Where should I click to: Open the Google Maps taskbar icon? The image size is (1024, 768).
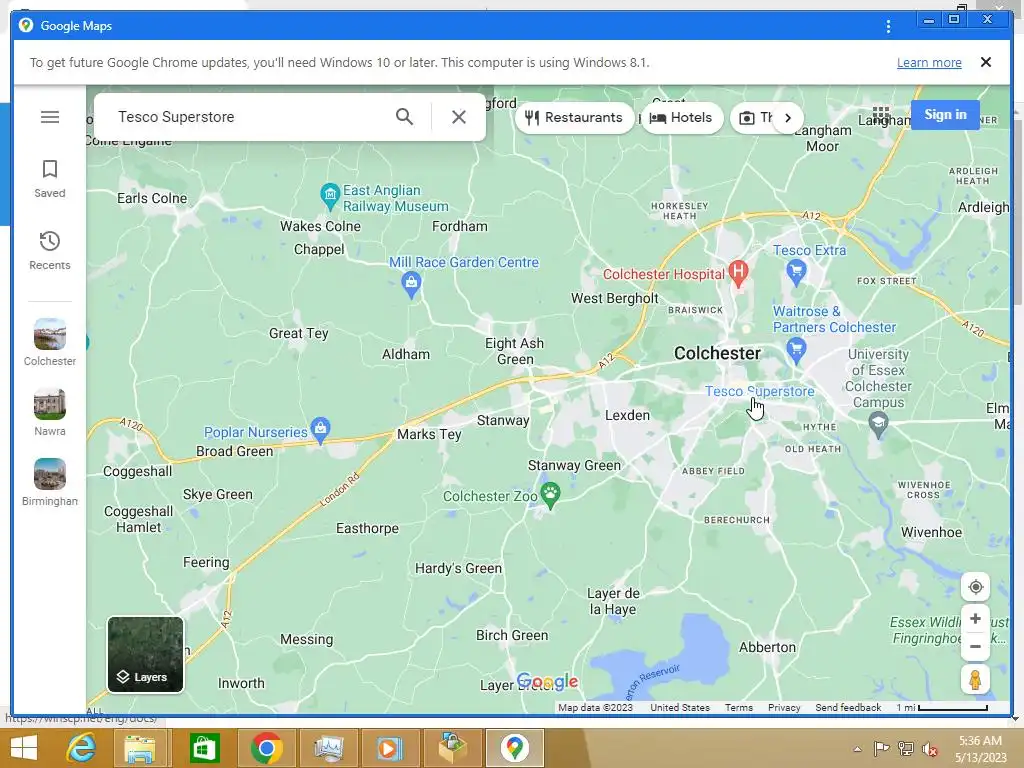tap(515, 748)
